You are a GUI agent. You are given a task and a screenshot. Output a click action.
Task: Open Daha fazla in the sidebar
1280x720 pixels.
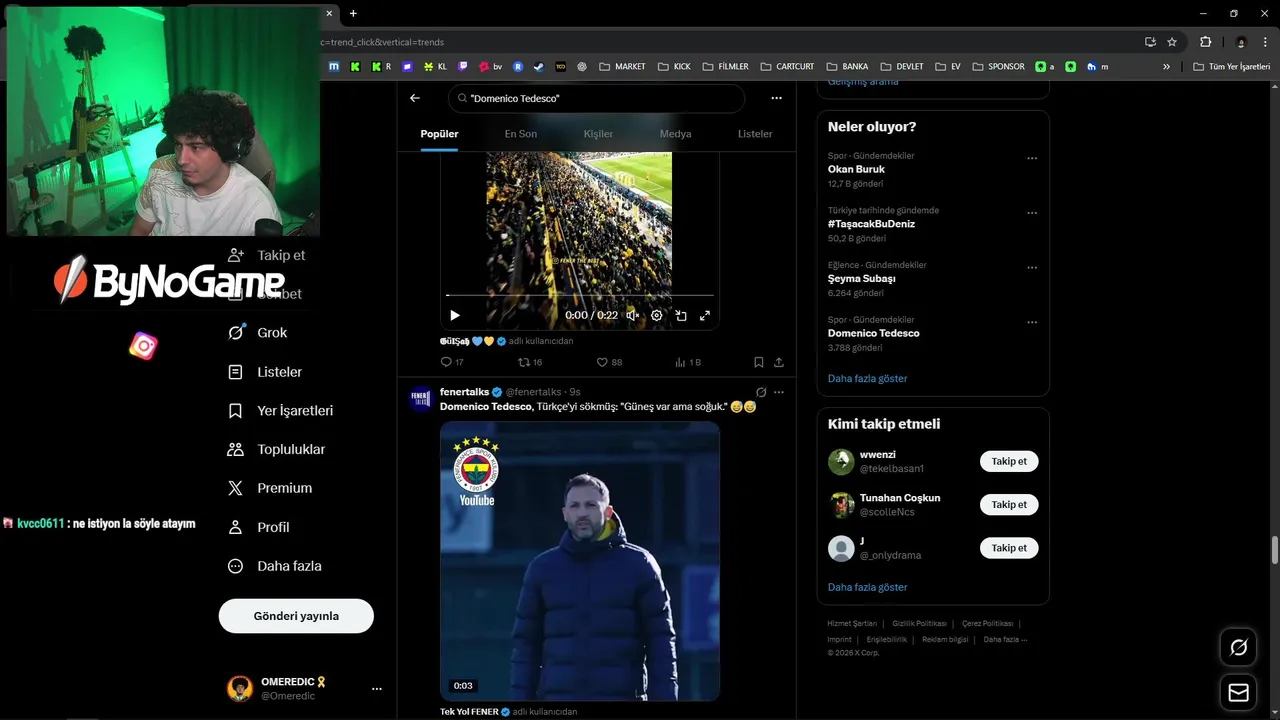[274, 566]
